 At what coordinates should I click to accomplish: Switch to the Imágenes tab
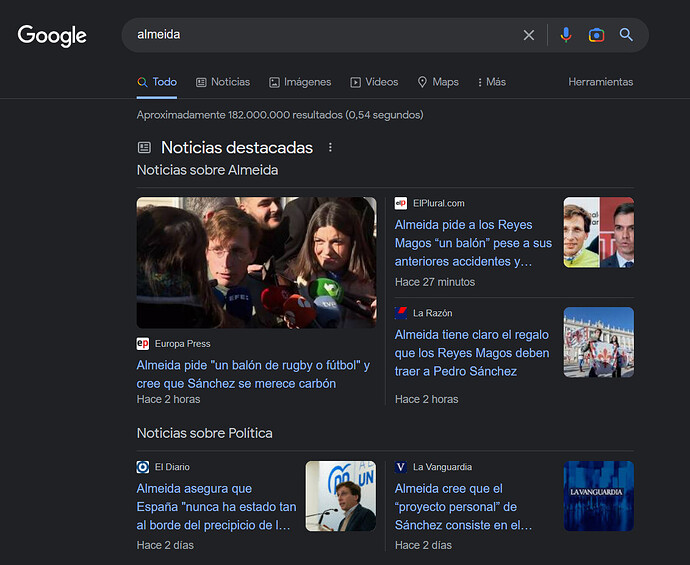tap(300, 82)
